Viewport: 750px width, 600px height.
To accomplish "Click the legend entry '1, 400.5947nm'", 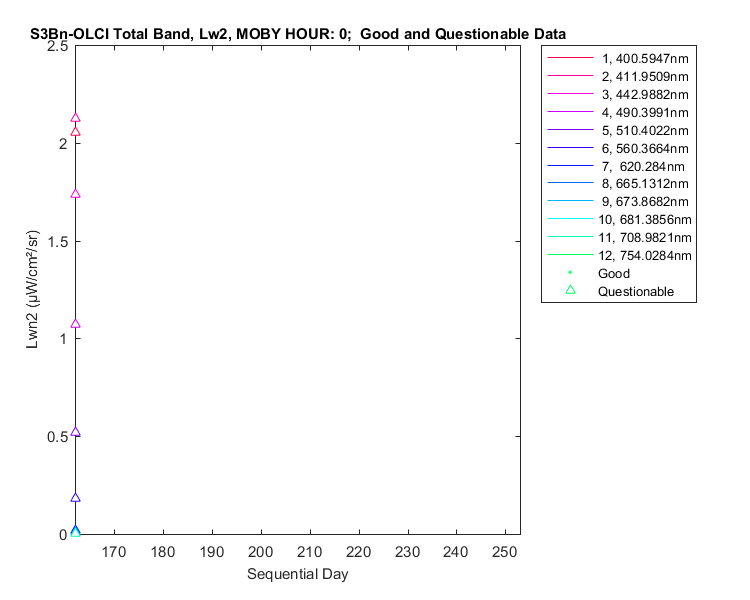I will (x=618, y=58).
